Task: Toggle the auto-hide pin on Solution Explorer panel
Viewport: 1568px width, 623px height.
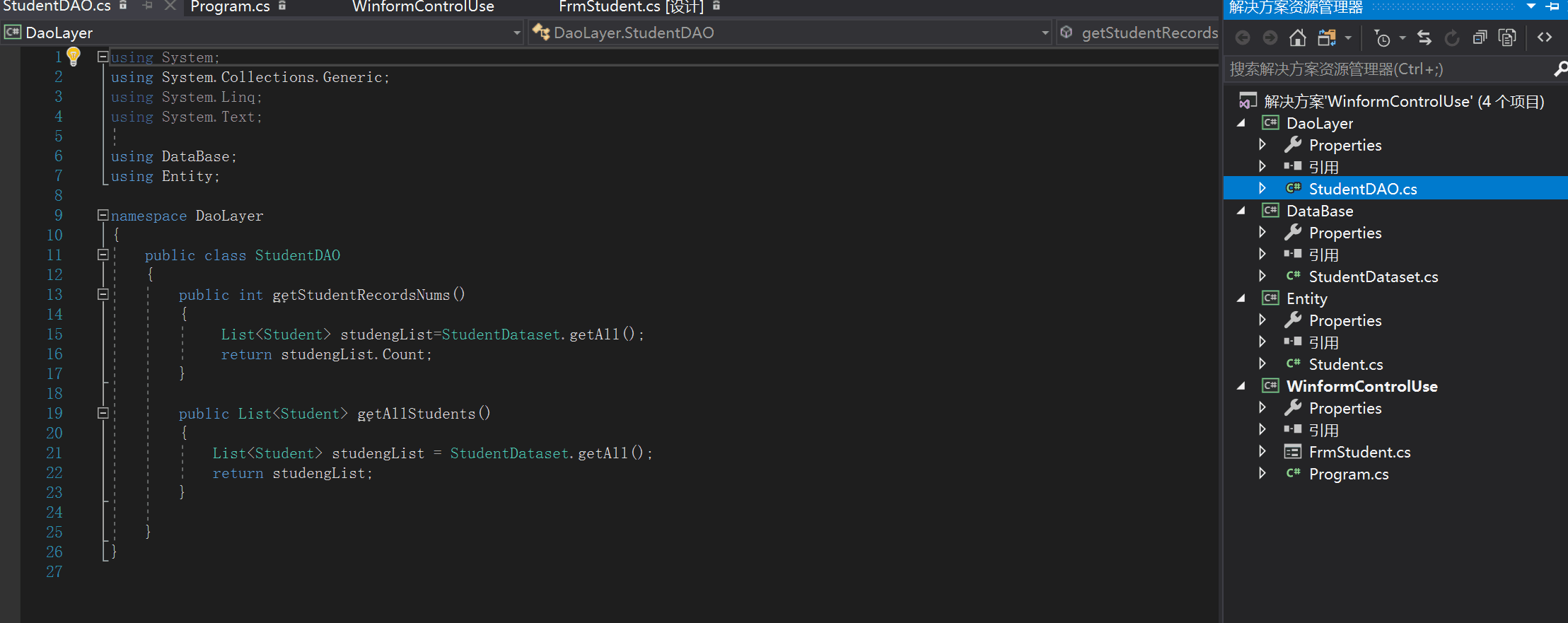Action: 1552,6
